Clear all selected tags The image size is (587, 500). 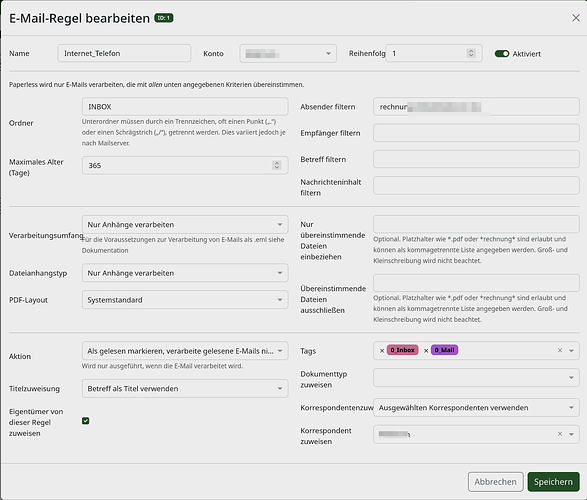(x=560, y=350)
